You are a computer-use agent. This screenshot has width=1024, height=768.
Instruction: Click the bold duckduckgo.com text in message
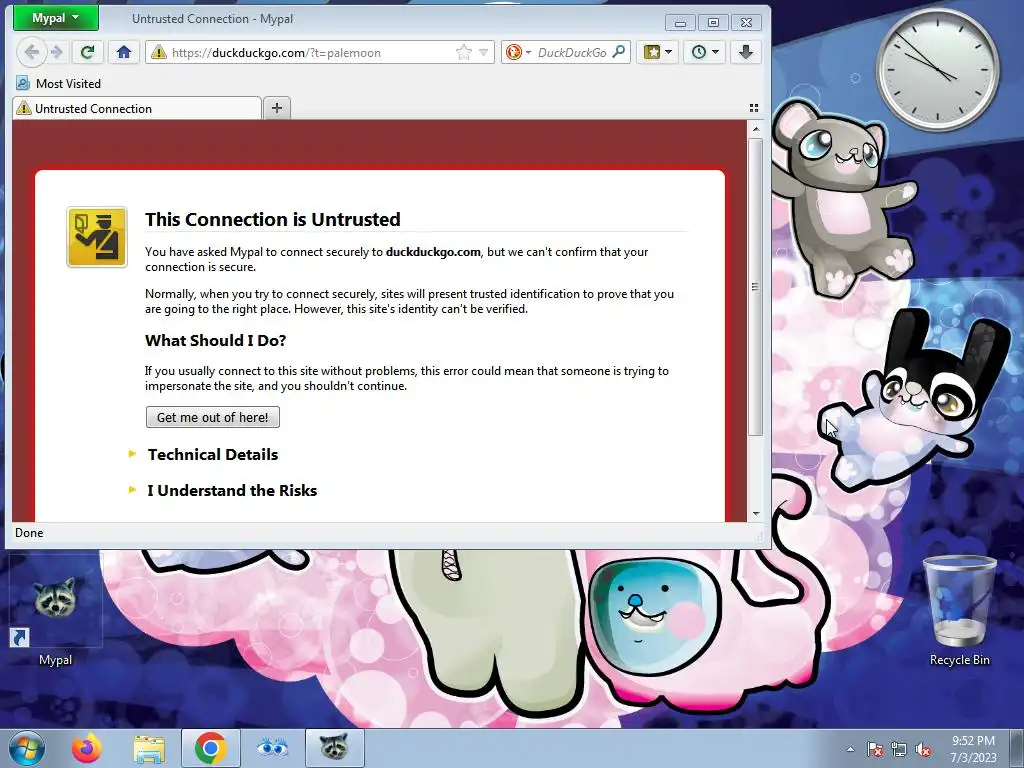[433, 252]
